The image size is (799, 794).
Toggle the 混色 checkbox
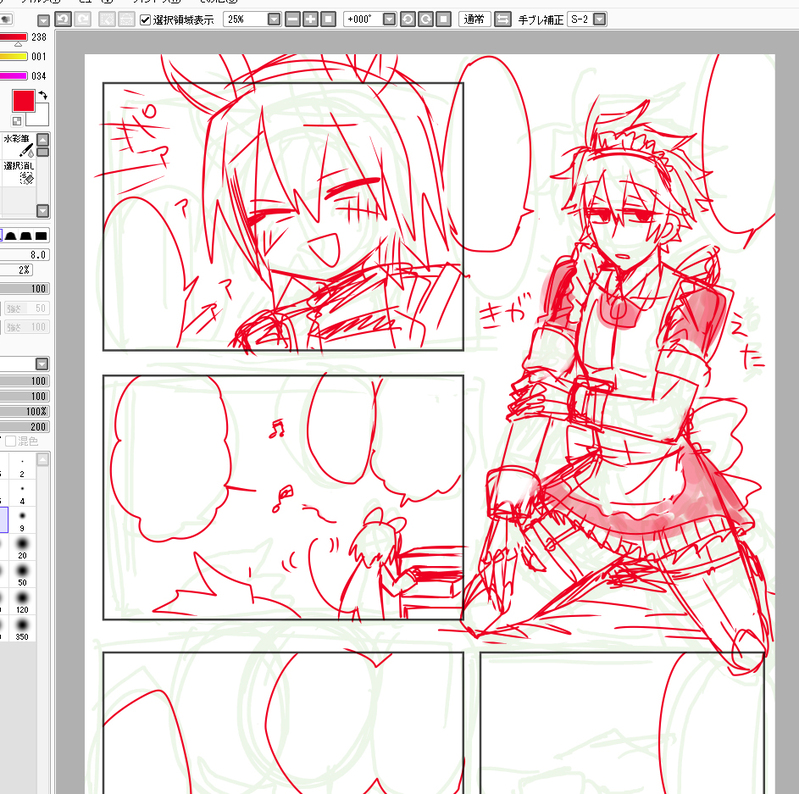point(11,441)
